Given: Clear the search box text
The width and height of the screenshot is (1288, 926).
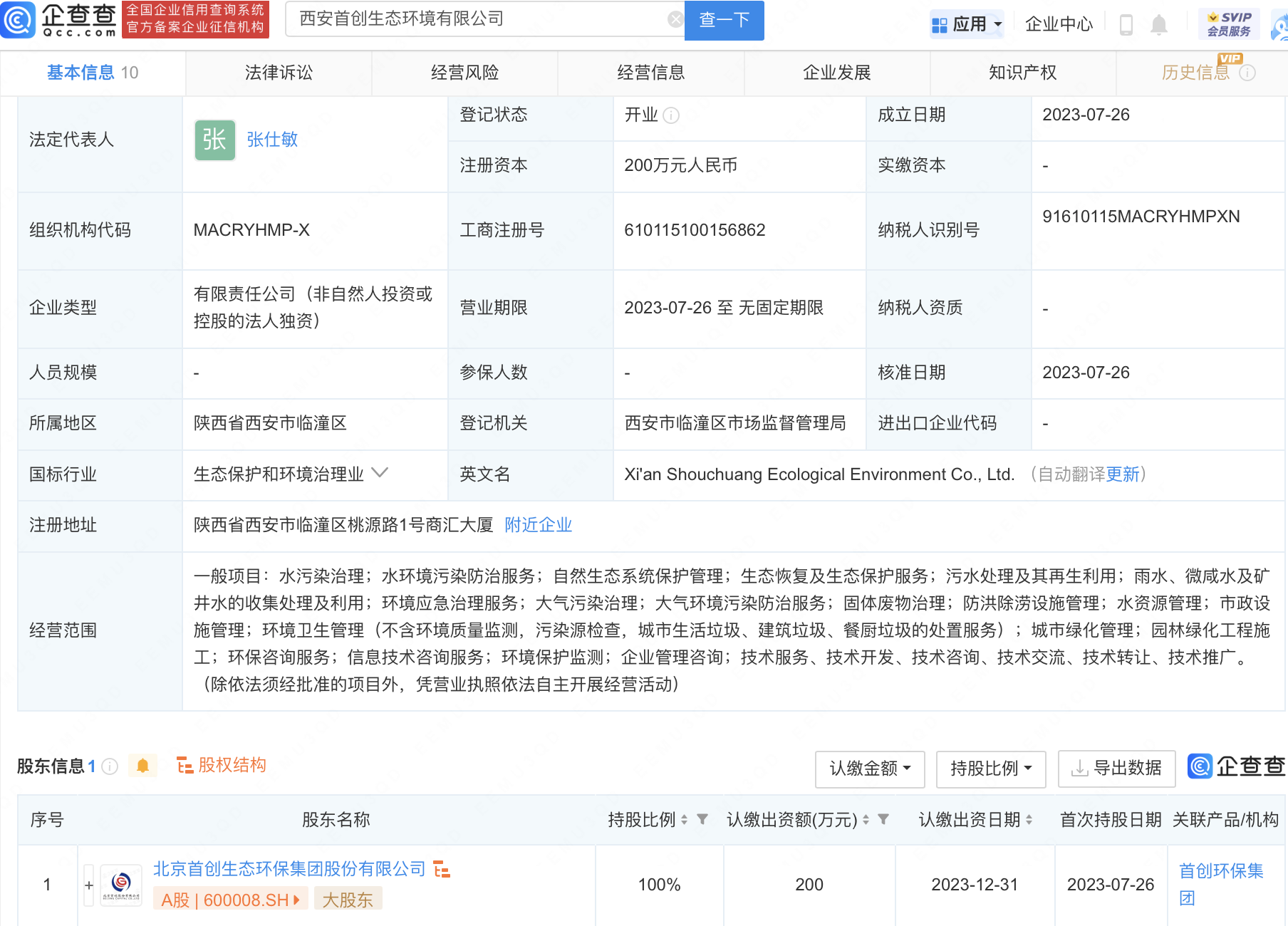Looking at the screenshot, I should coord(675,19).
